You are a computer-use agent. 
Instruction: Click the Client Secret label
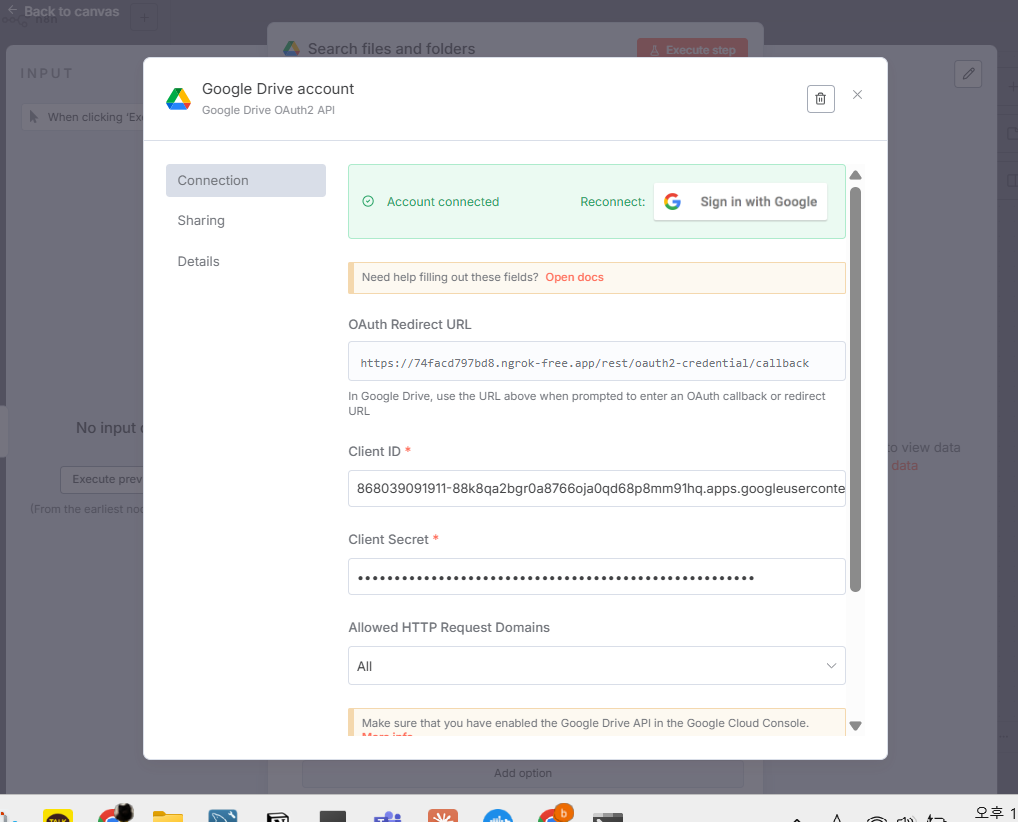pos(388,540)
